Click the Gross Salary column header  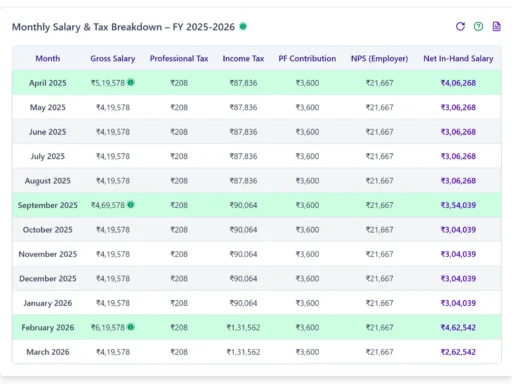[113, 58]
